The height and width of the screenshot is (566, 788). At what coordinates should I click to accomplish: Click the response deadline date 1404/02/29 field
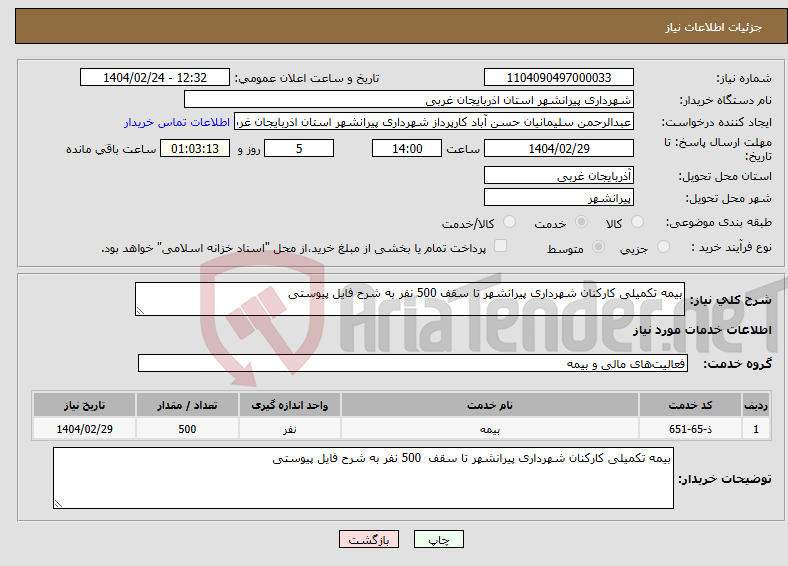(558, 148)
